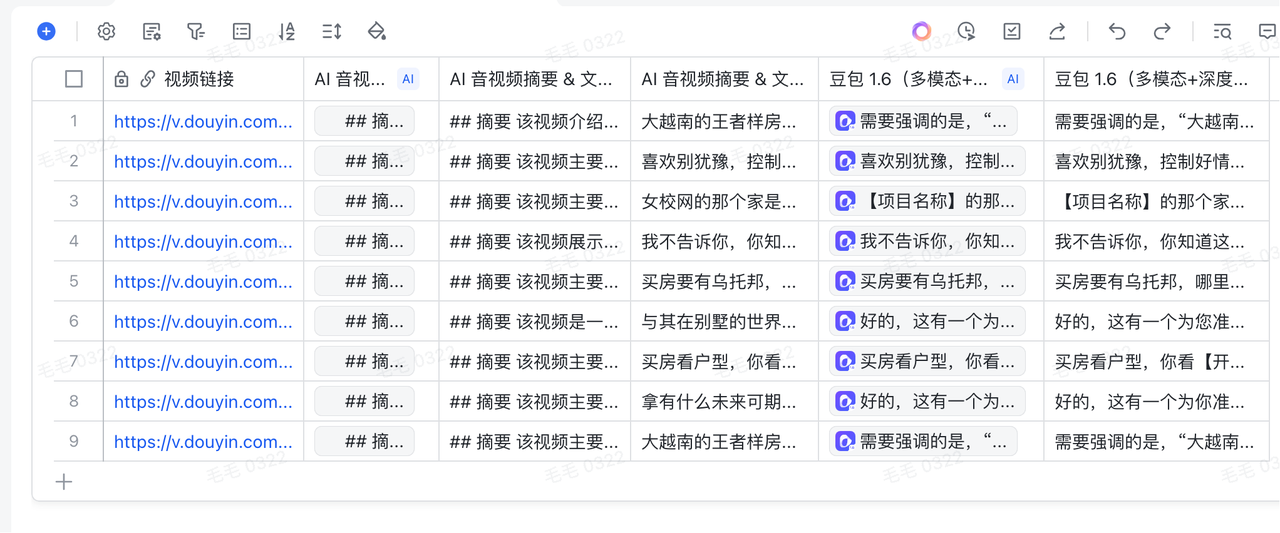Select cell '拿有什么未来可期' in row 8
Image resolution: width=1280 pixels, height=533 pixels.
[725, 401]
